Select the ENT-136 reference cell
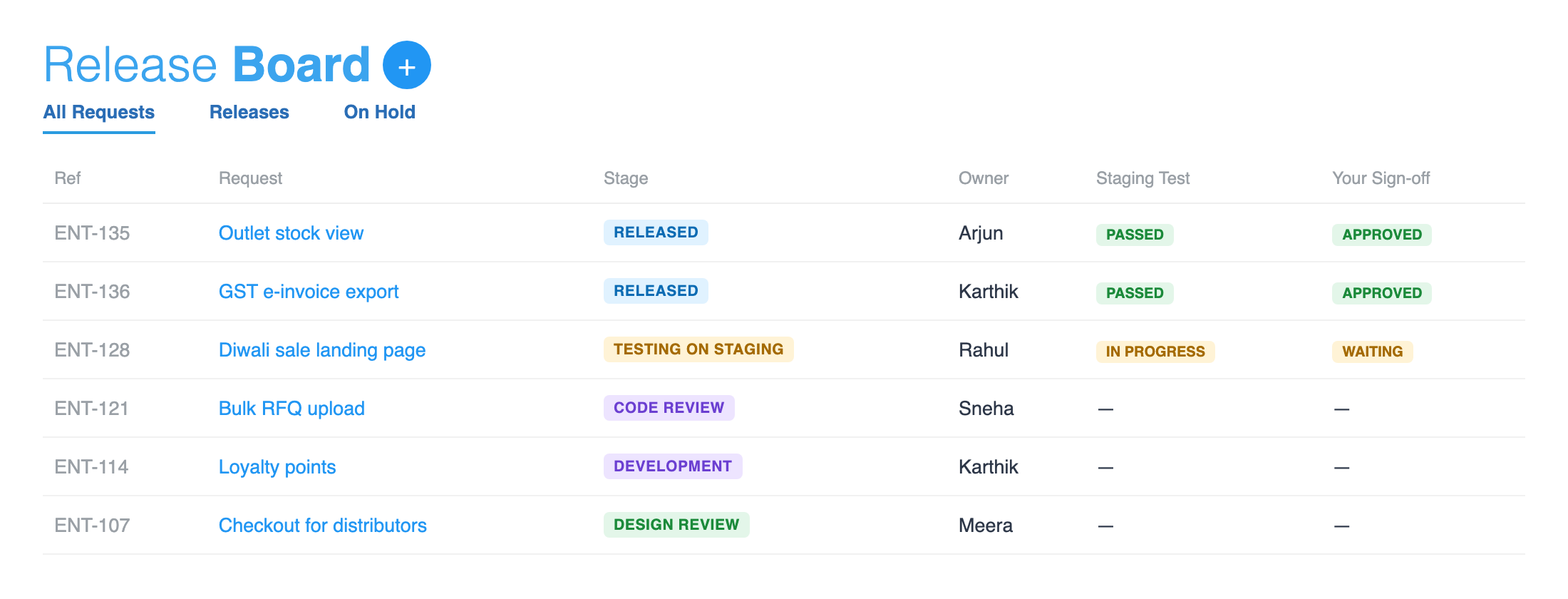1568x599 pixels. pos(92,292)
